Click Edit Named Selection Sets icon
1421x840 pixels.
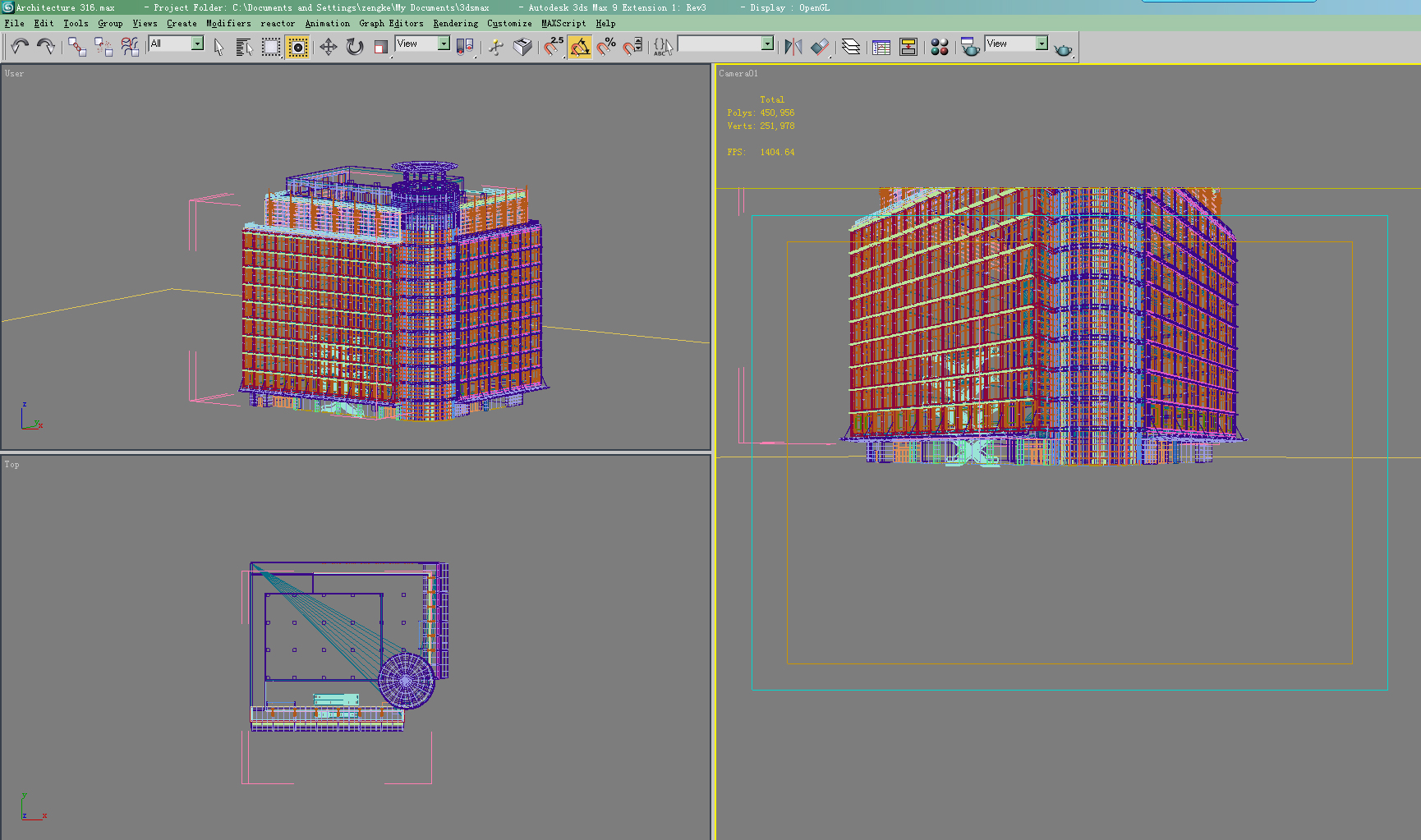point(663,47)
